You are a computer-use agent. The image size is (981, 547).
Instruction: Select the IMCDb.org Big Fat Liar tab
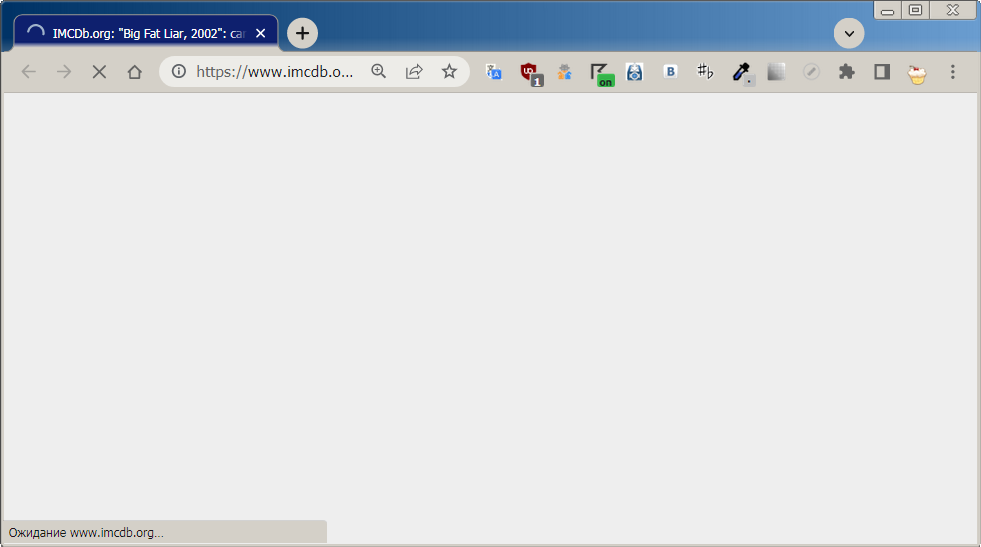pos(146,33)
